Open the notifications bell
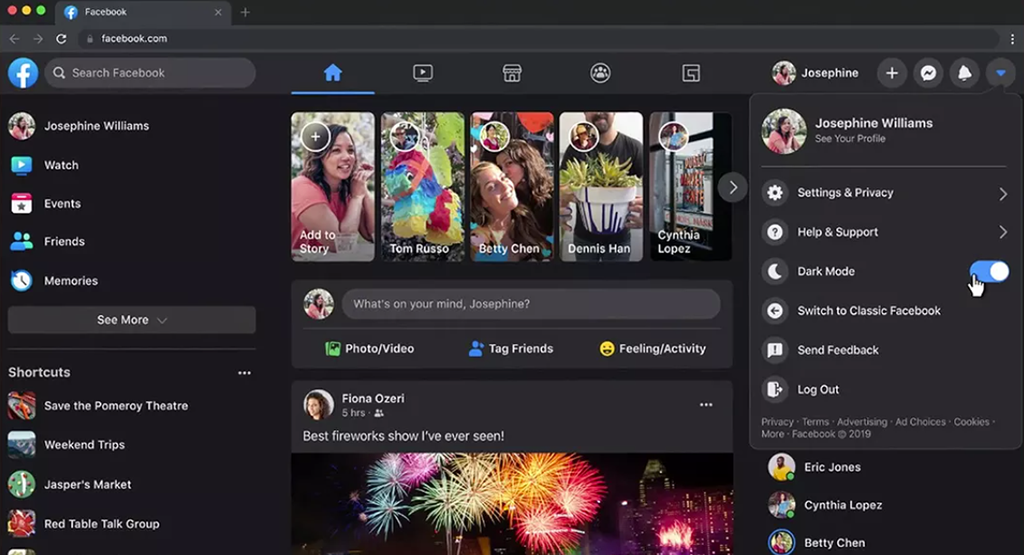This screenshot has height=555, width=1024. (x=965, y=73)
